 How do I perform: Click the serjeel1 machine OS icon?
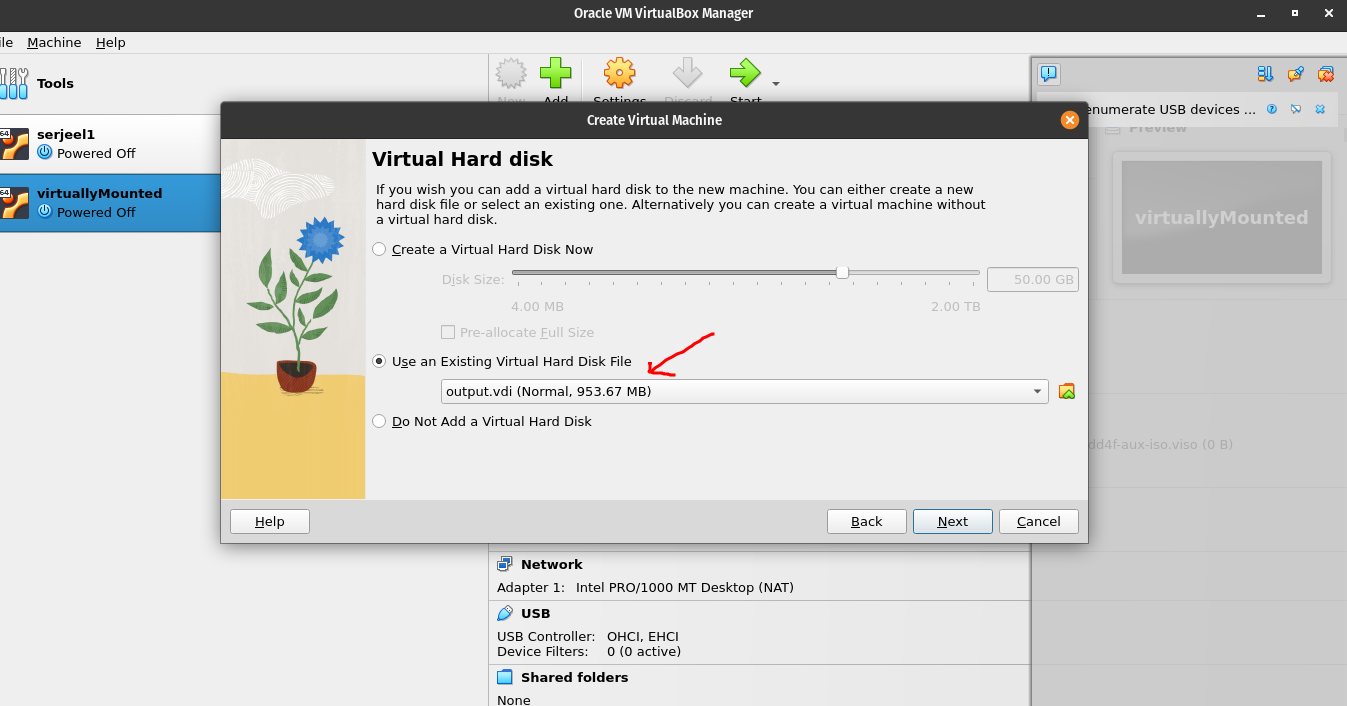coord(13,144)
